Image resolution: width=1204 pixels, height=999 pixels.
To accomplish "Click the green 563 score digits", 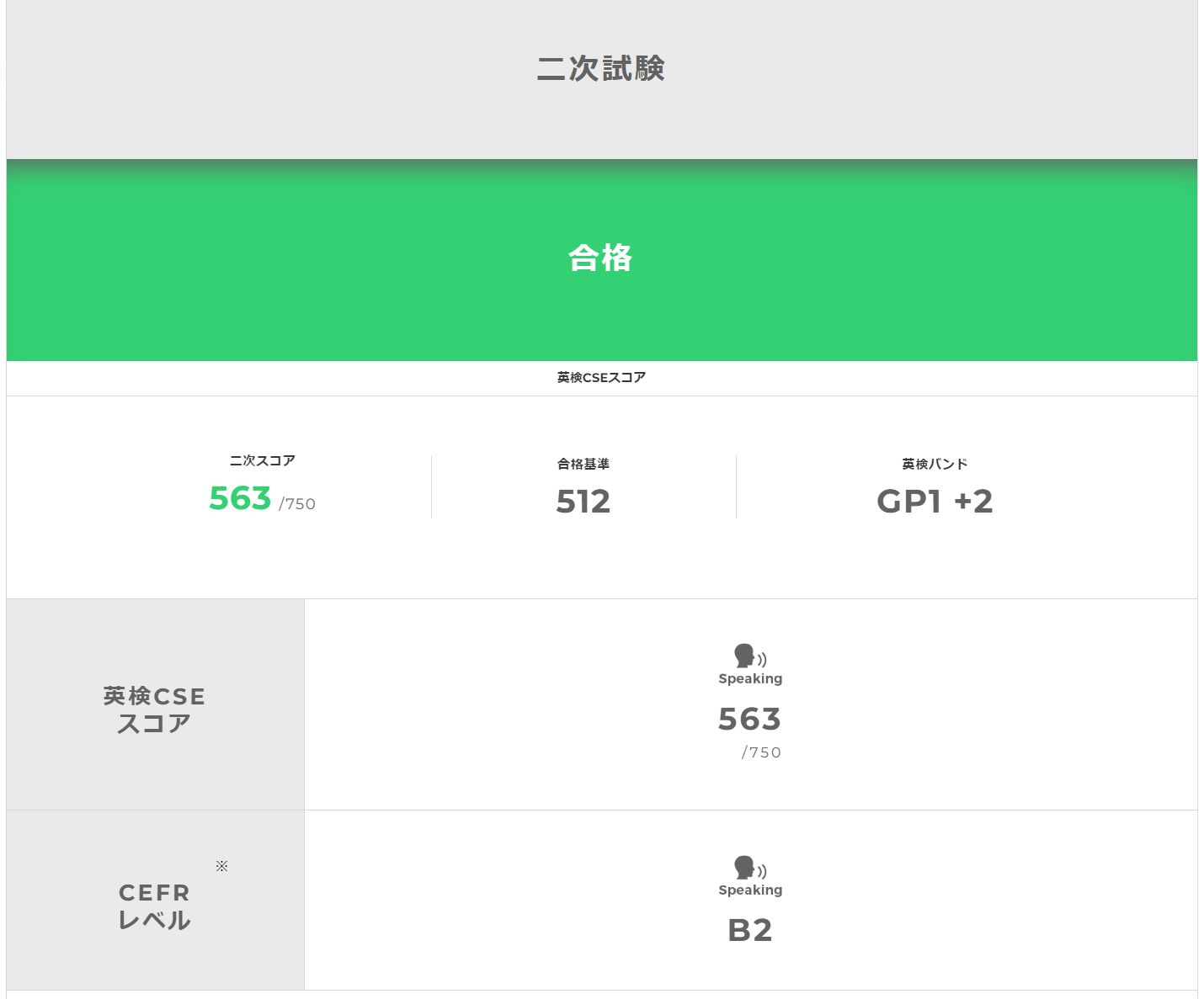I will pyautogui.click(x=240, y=499).
